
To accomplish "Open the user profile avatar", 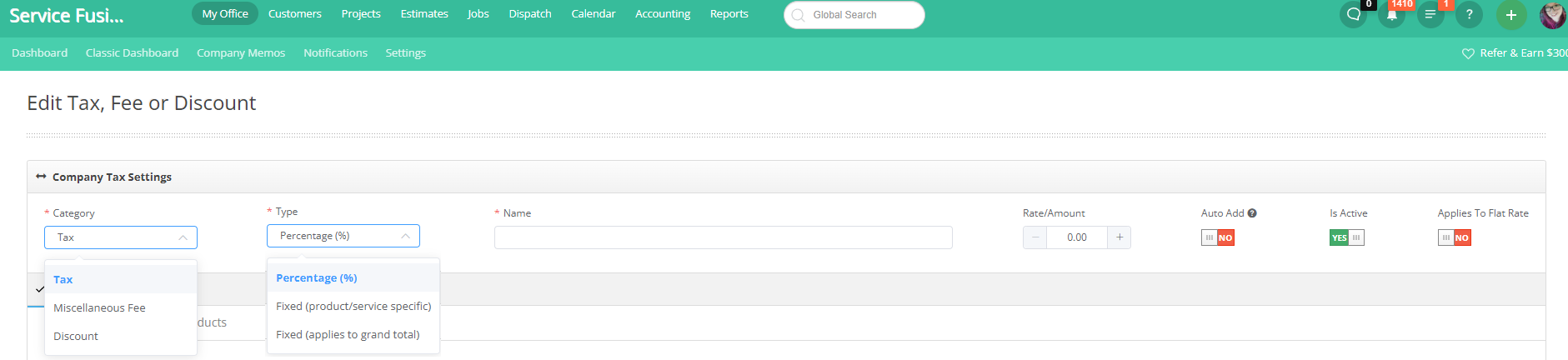I will click(1553, 14).
